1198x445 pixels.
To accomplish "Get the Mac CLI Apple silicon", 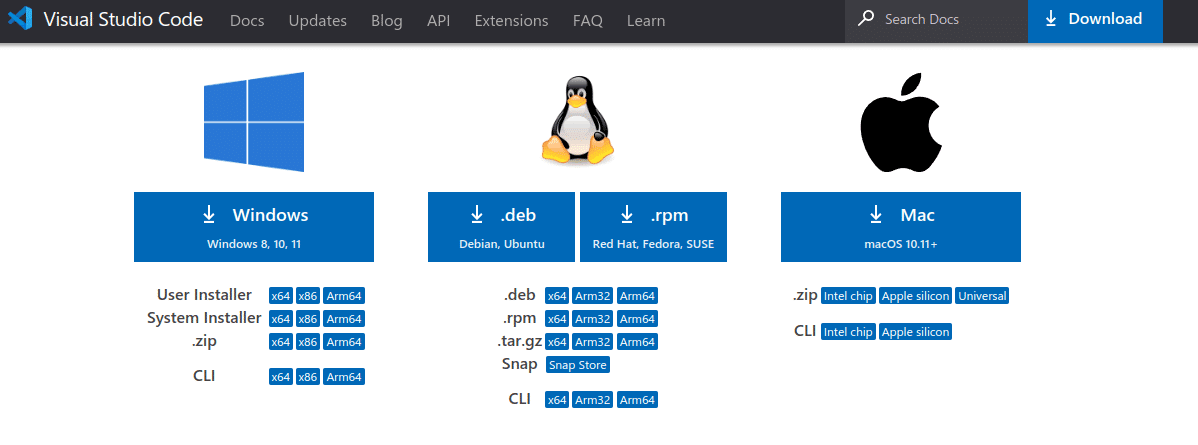I will (x=915, y=332).
